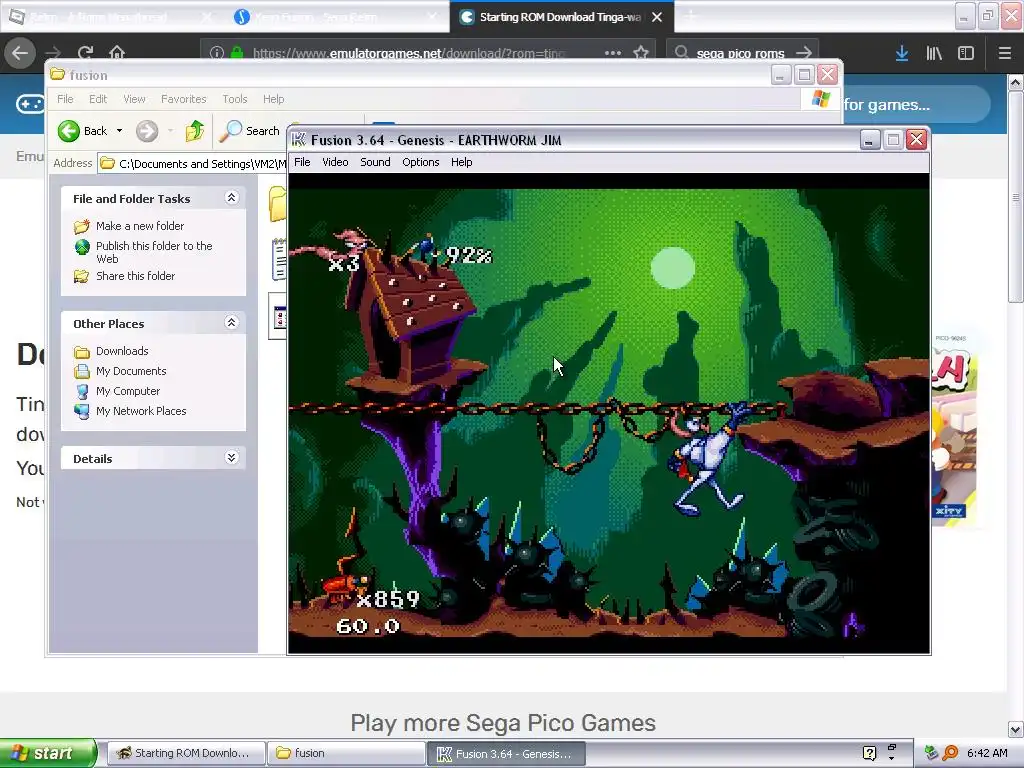Go back in Firefox browser

pos(20,52)
